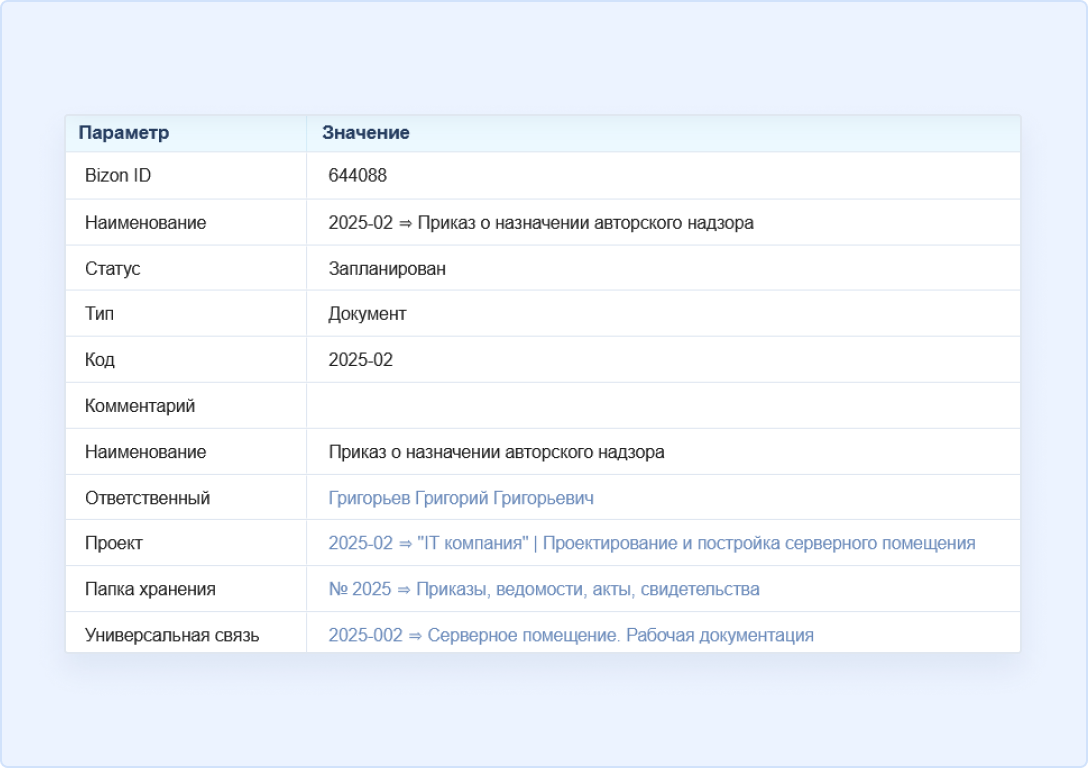1088x768 pixels.
Task: Select the type value Документ
Action: (x=367, y=314)
